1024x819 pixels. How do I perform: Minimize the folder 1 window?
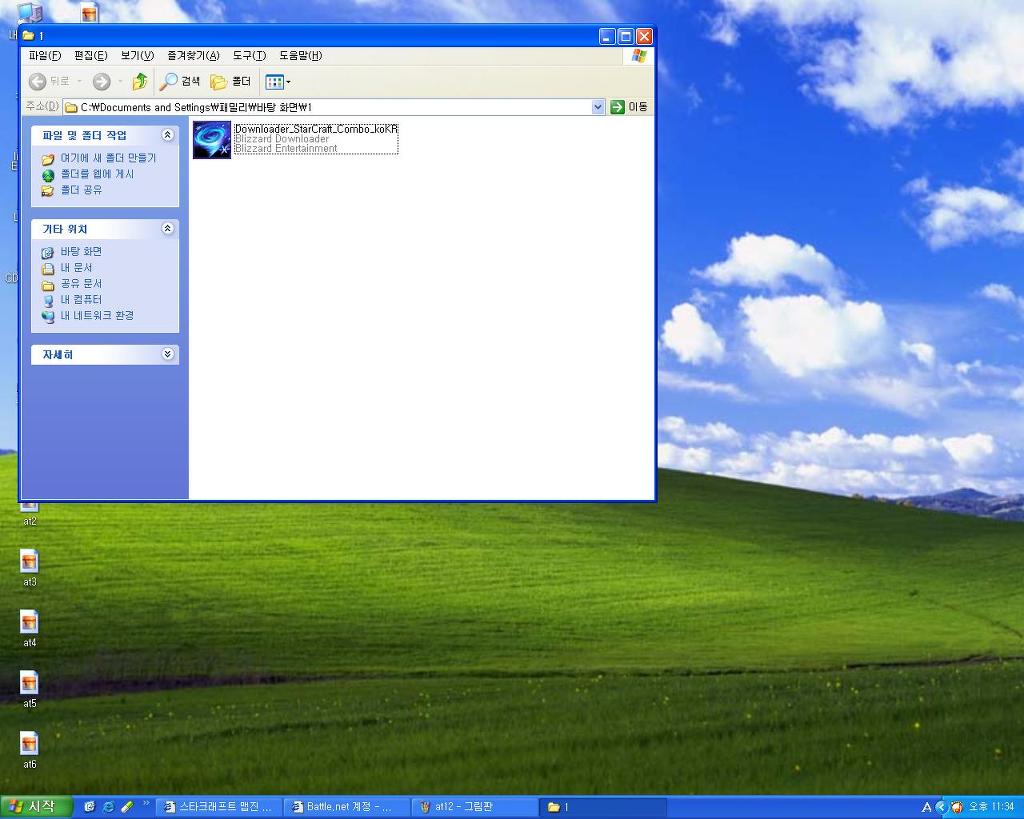607,36
